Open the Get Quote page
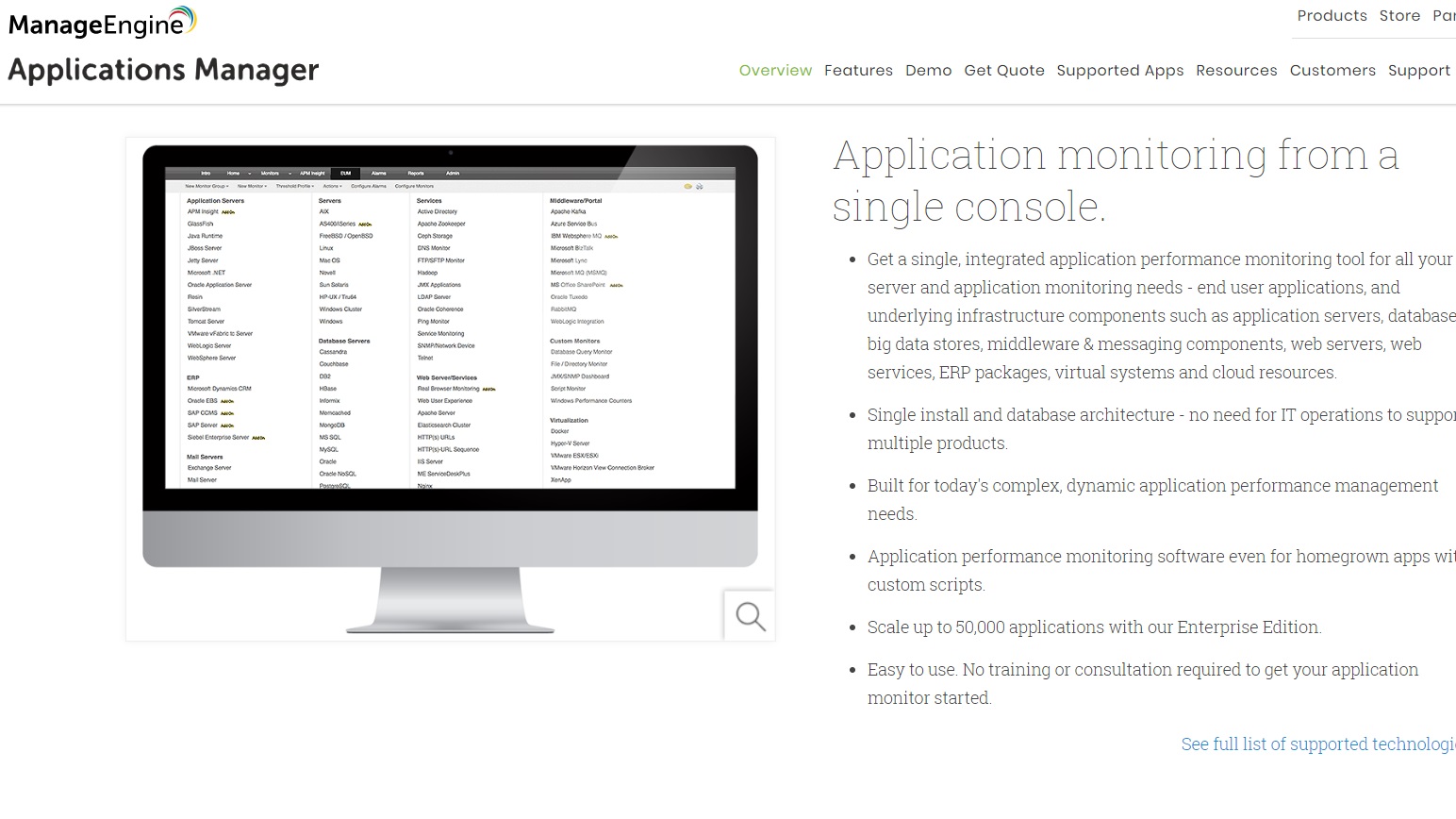The image size is (1456, 819). [1003, 71]
